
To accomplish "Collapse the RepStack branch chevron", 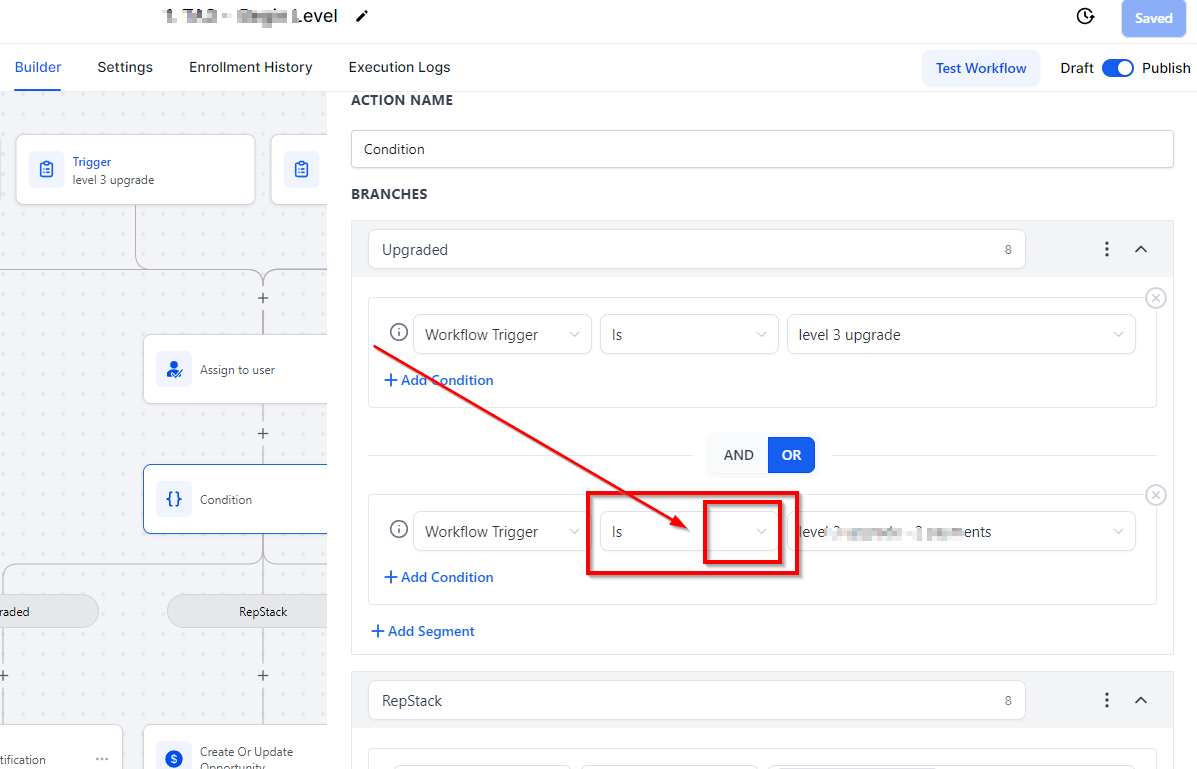I will point(1141,700).
